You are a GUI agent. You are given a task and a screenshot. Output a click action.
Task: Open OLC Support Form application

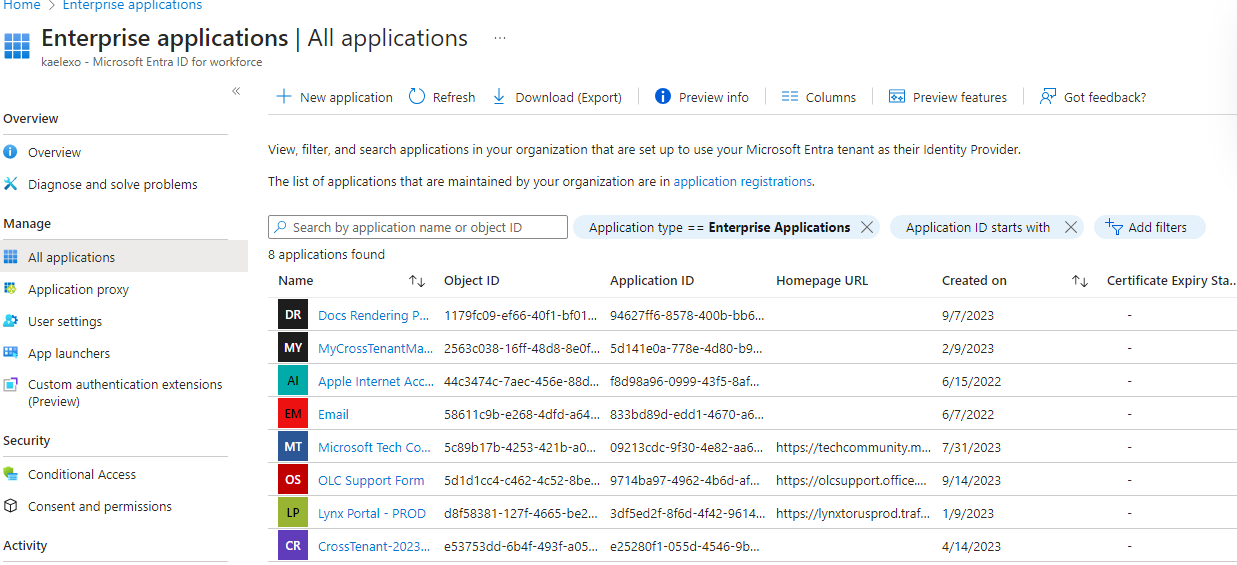(371, 480)
